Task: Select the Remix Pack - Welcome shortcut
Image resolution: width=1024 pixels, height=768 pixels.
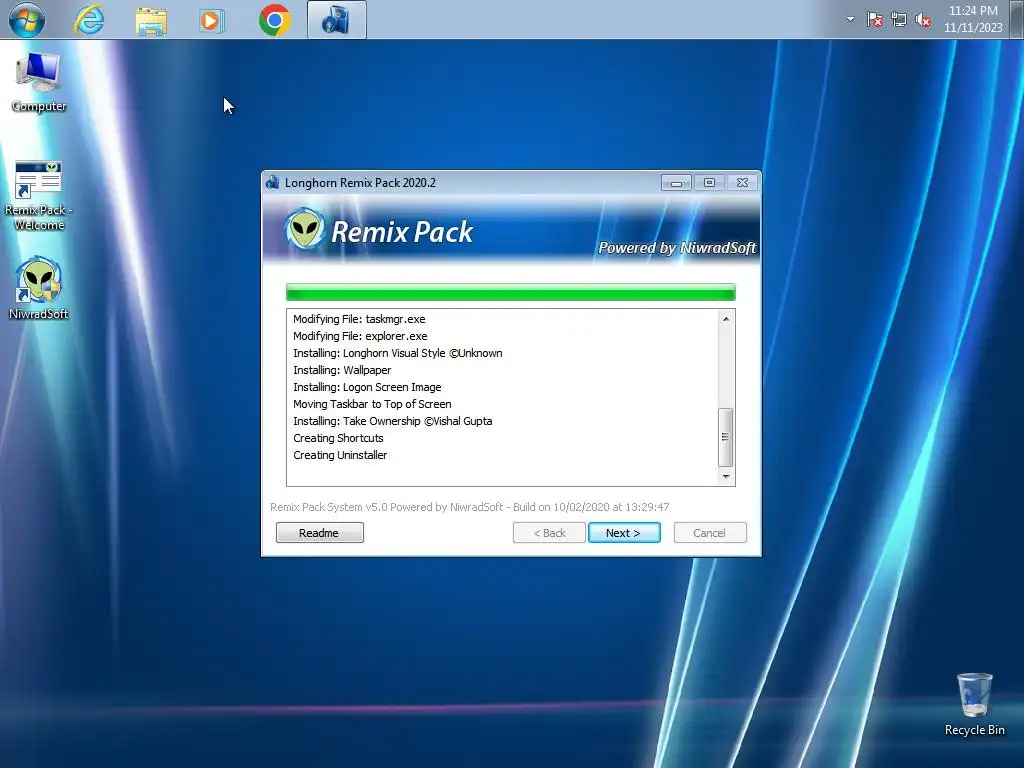Action: pyautogui.click(x=39, y=196)
